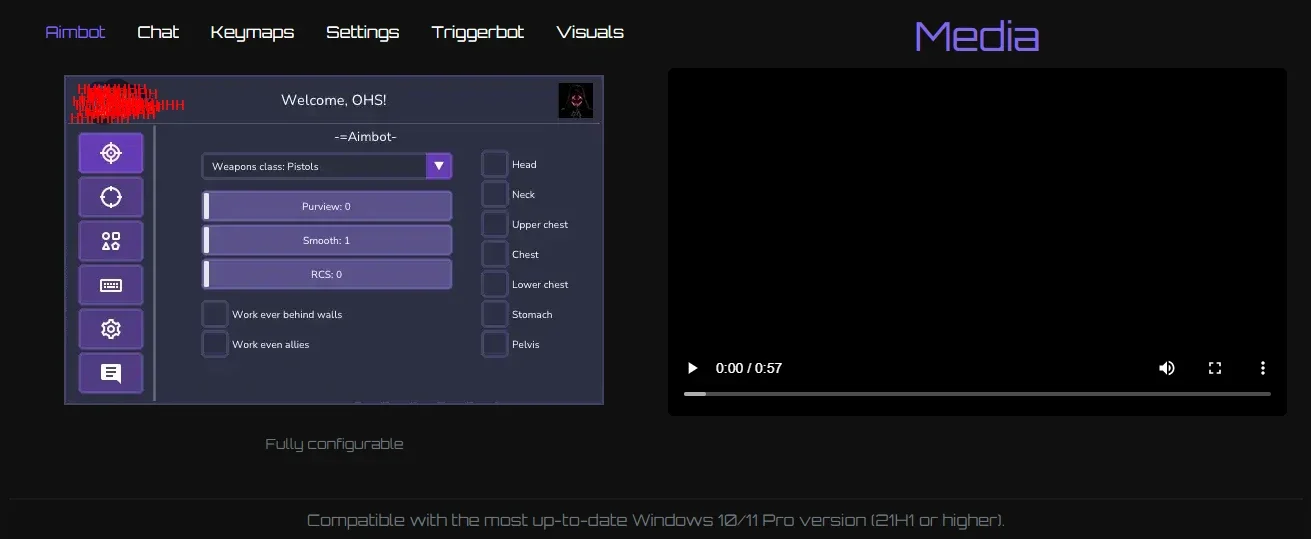This screenshot has height=539, width=1311.
Task: Seek on the video progress bar
Action: click(x=977, y=394)
